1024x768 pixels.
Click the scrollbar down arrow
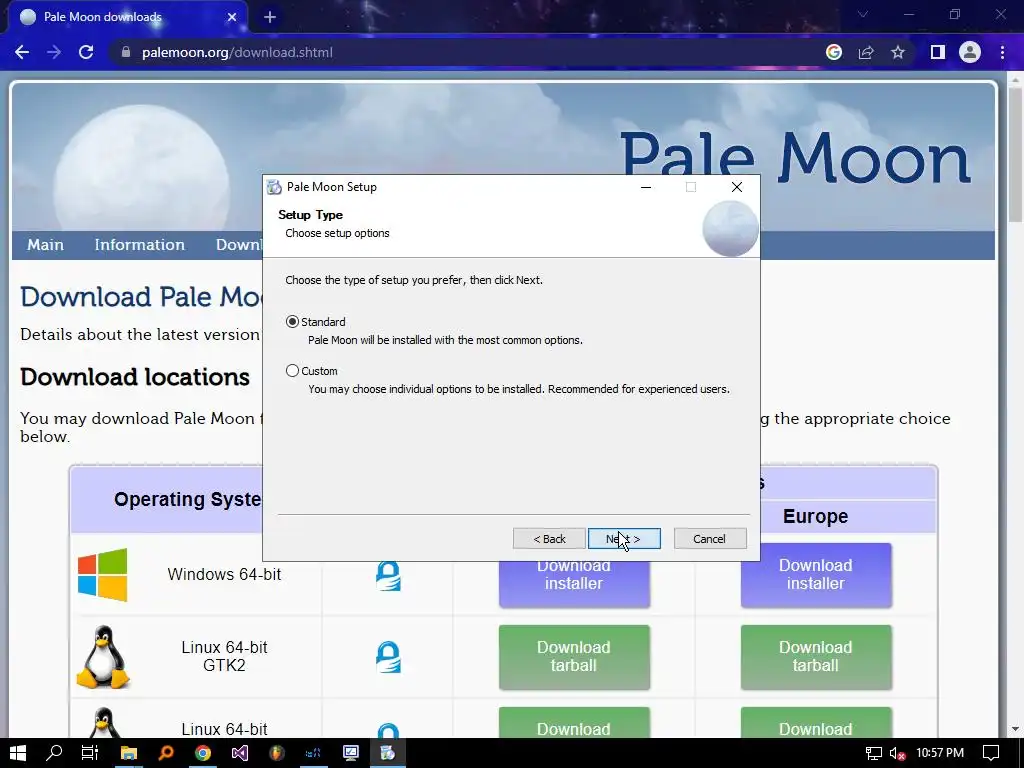click(1016, 729)
